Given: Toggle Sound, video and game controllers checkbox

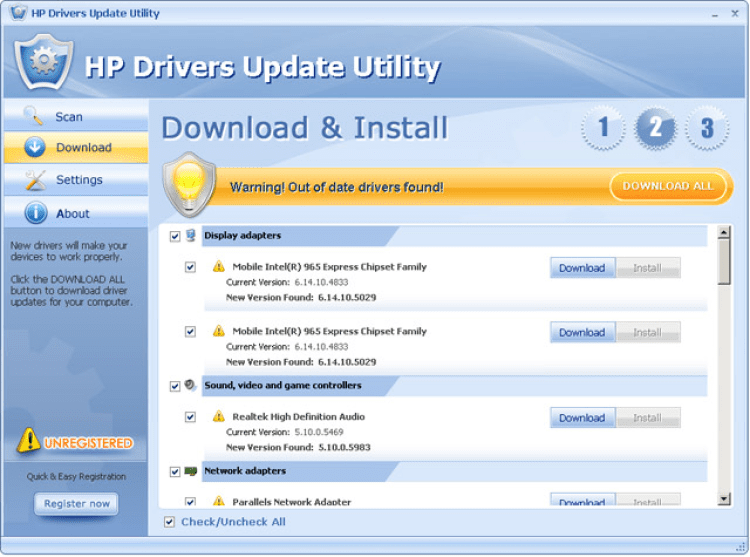Looking at the screenshot, I should 175,386.
